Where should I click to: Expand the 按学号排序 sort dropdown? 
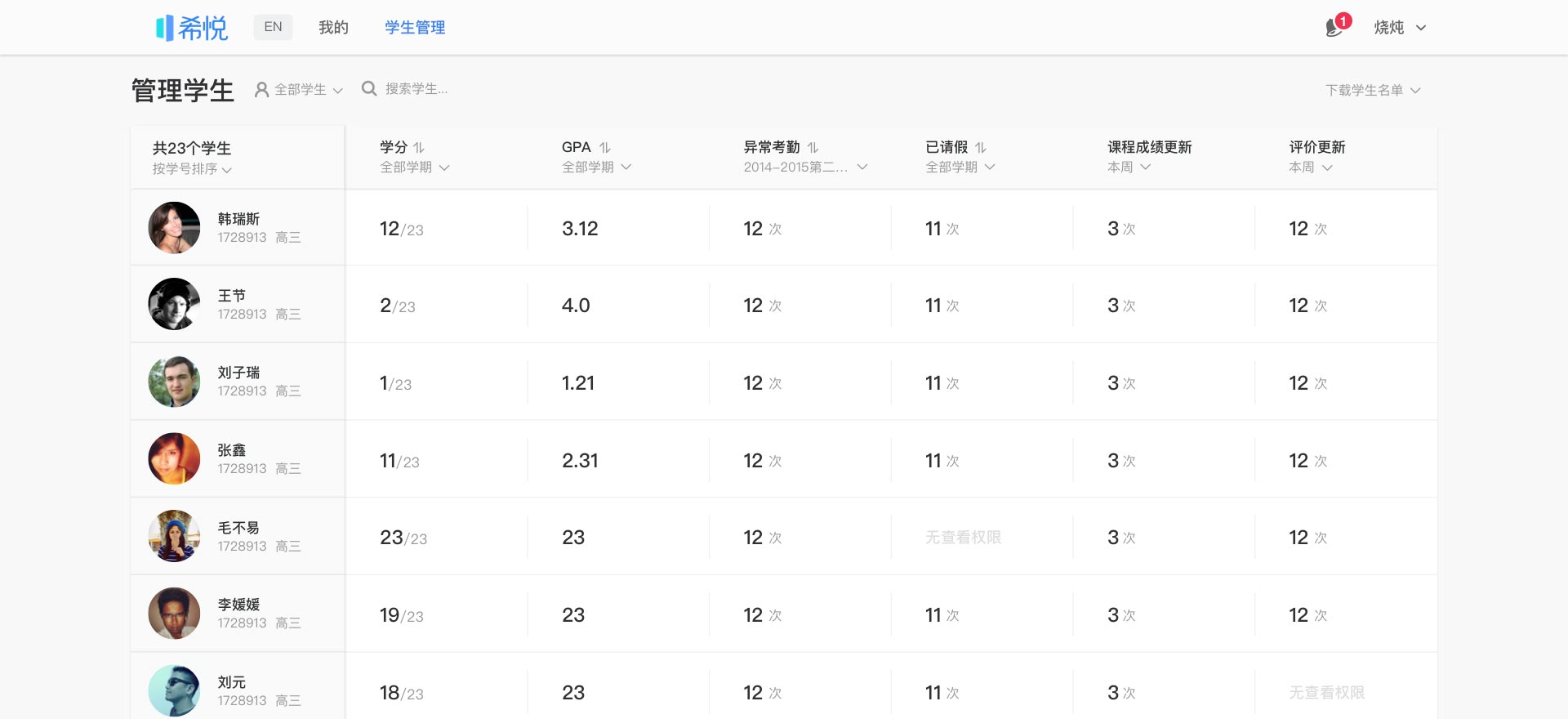pos(192,169)
